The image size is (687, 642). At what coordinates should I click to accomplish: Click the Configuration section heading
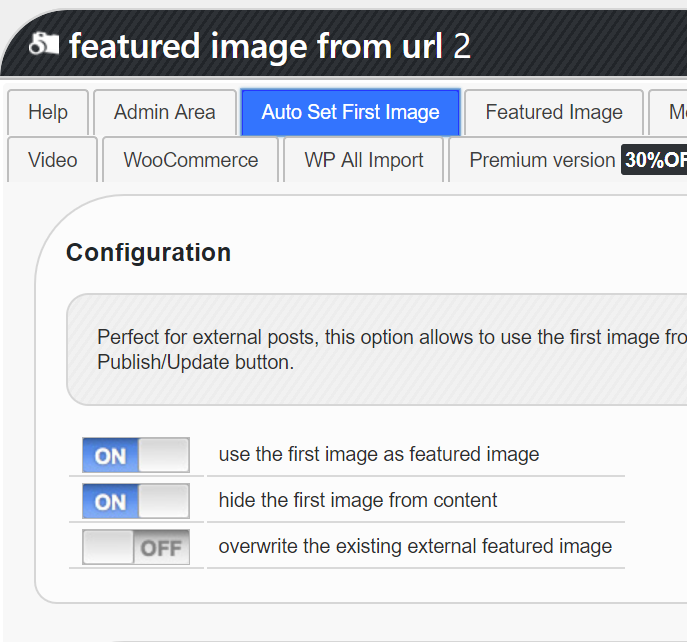pyautogui.click(x=148, y=253)
